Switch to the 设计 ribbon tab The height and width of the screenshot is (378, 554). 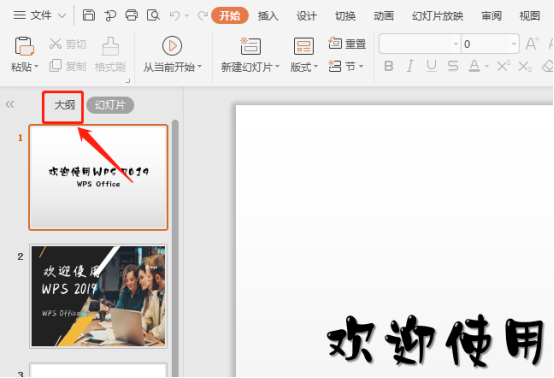click(x=306, y=16)
